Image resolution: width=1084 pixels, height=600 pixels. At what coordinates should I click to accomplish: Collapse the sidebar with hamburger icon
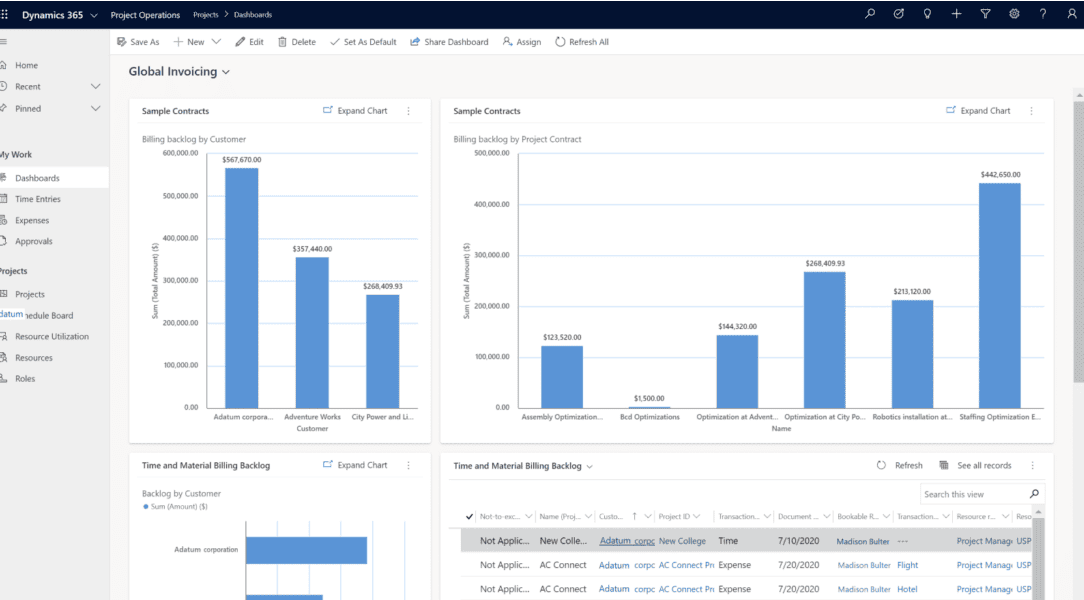[x=3, y=41]
